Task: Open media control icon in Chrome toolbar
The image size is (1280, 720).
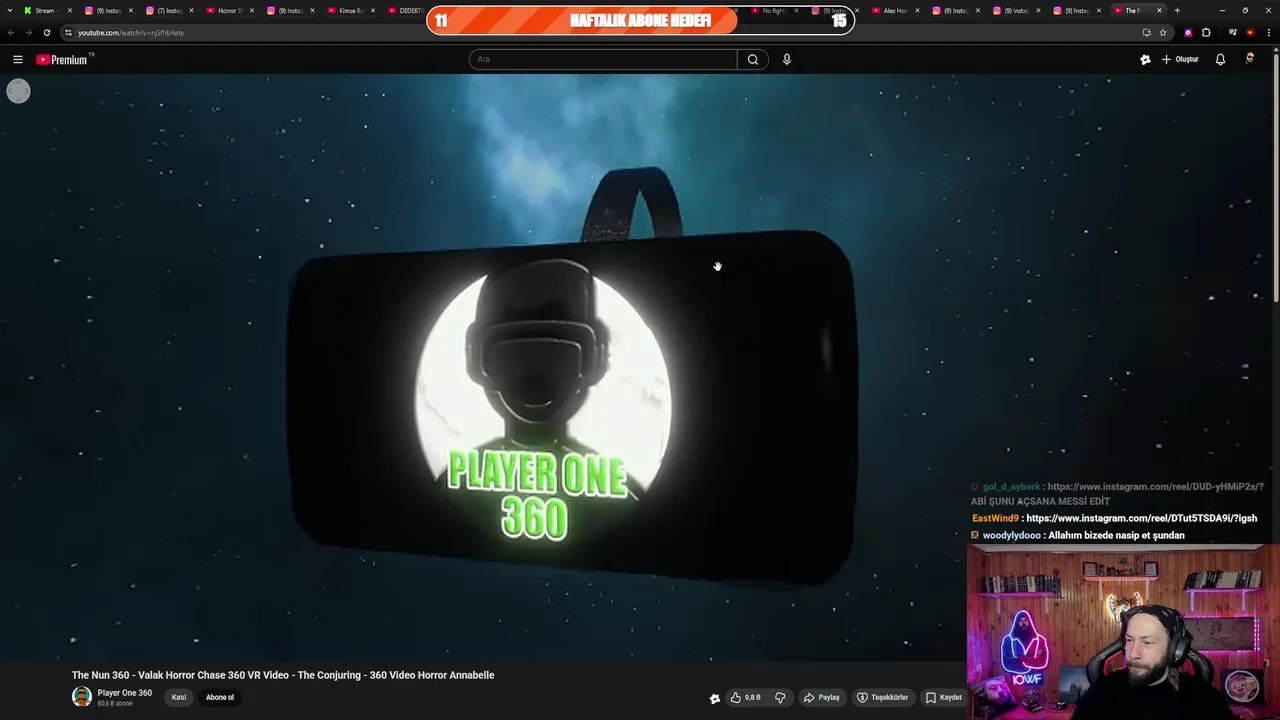Action: (x=1232, y=32)
